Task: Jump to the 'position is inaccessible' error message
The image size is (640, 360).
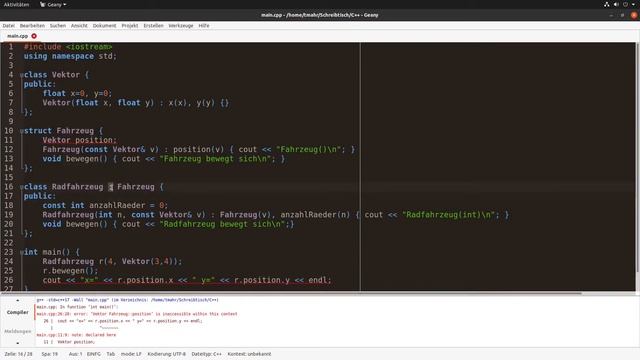Action: (137, 314)
